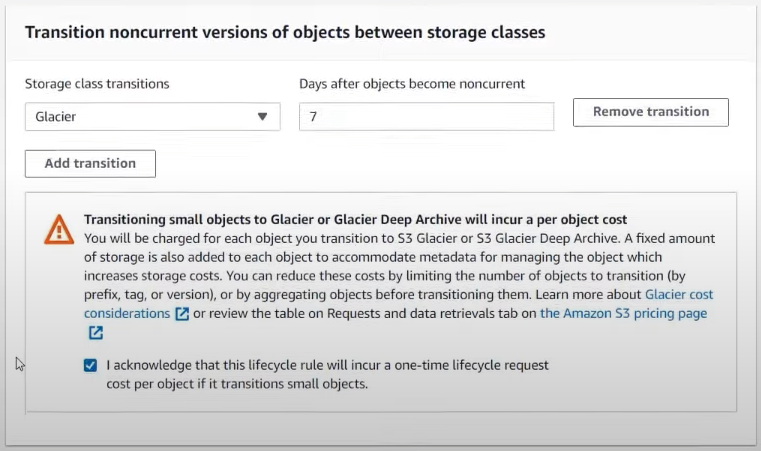Image resolution: width=761 pixels, height=451 pixels.
Task: Click the warning heading about per object cost
Action: click(x=355, y=219)
